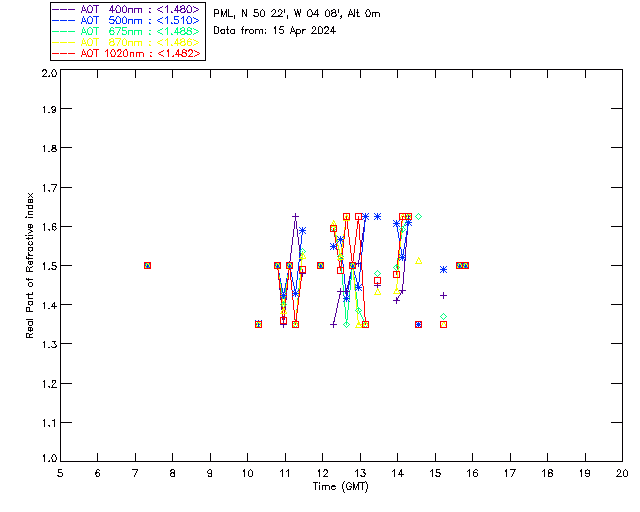
Task: Click the x-axis label 20
Action: click(622, 473)
